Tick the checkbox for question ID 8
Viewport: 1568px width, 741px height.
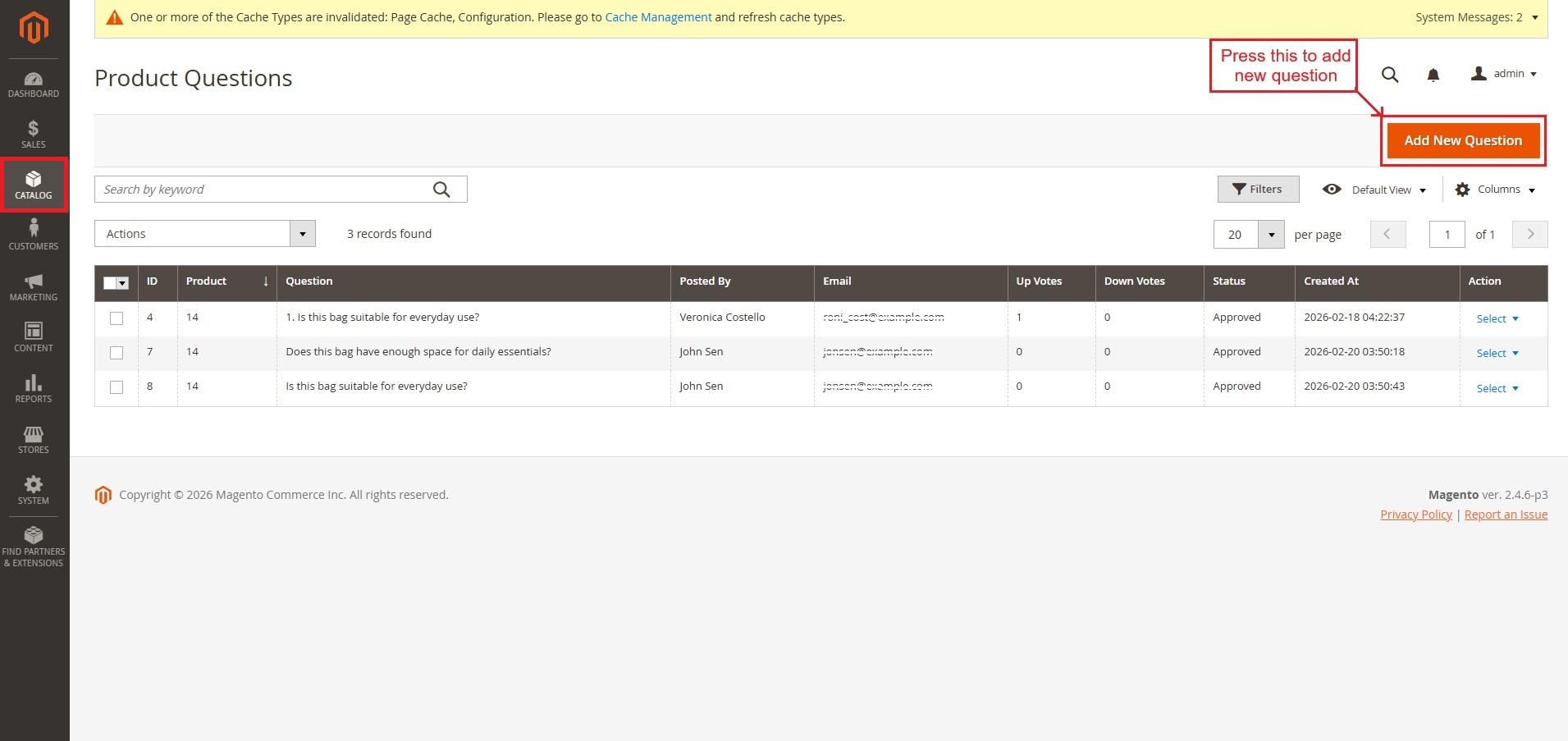(x=117, y=387)
